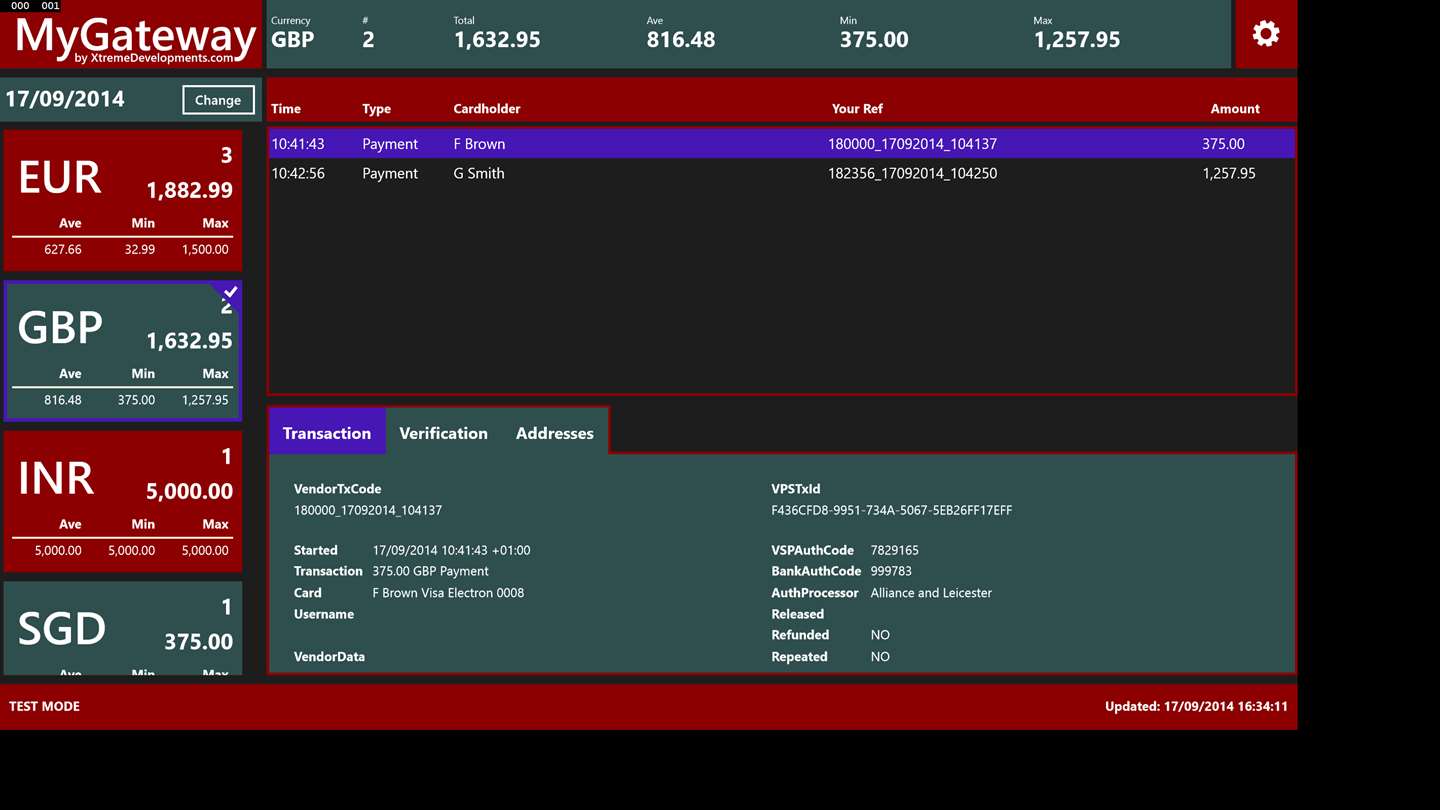Viewport: 1440px width, 810px height.
Task: Toggle the GBP tile checkmark
Action: pos(228,292)
